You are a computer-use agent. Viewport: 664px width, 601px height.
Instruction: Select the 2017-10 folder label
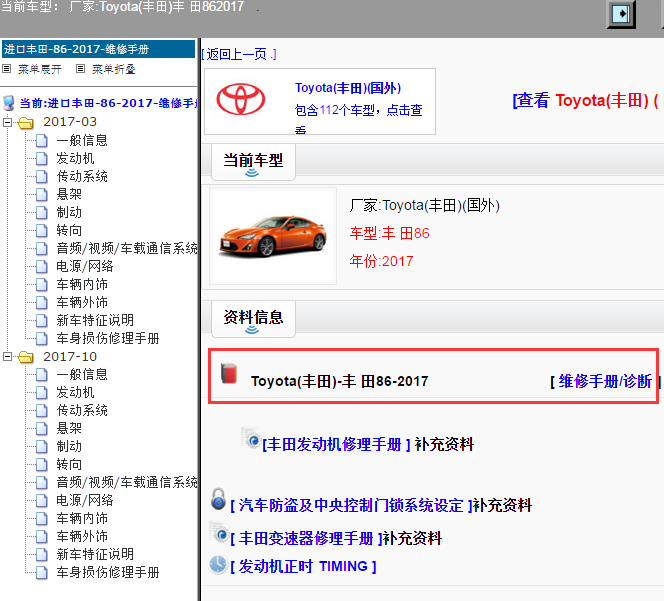[x=70, y=357]
